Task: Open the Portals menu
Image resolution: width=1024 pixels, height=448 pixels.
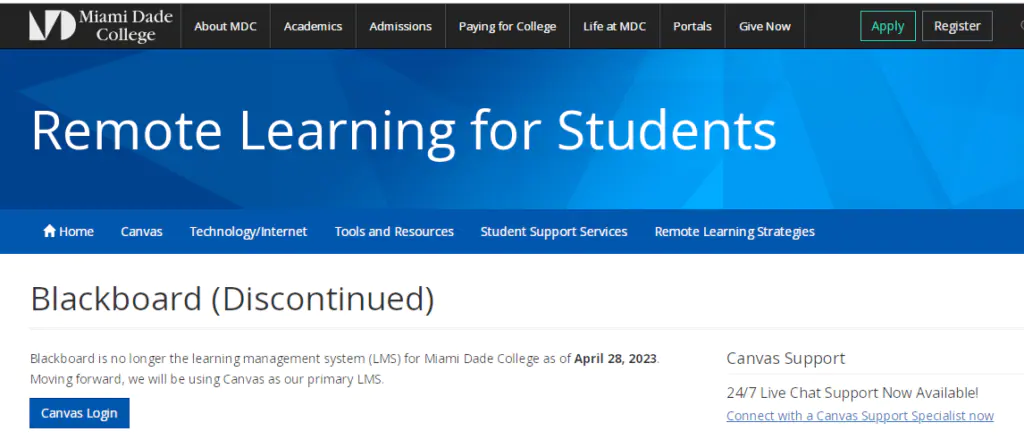Action: coord(692,26)
